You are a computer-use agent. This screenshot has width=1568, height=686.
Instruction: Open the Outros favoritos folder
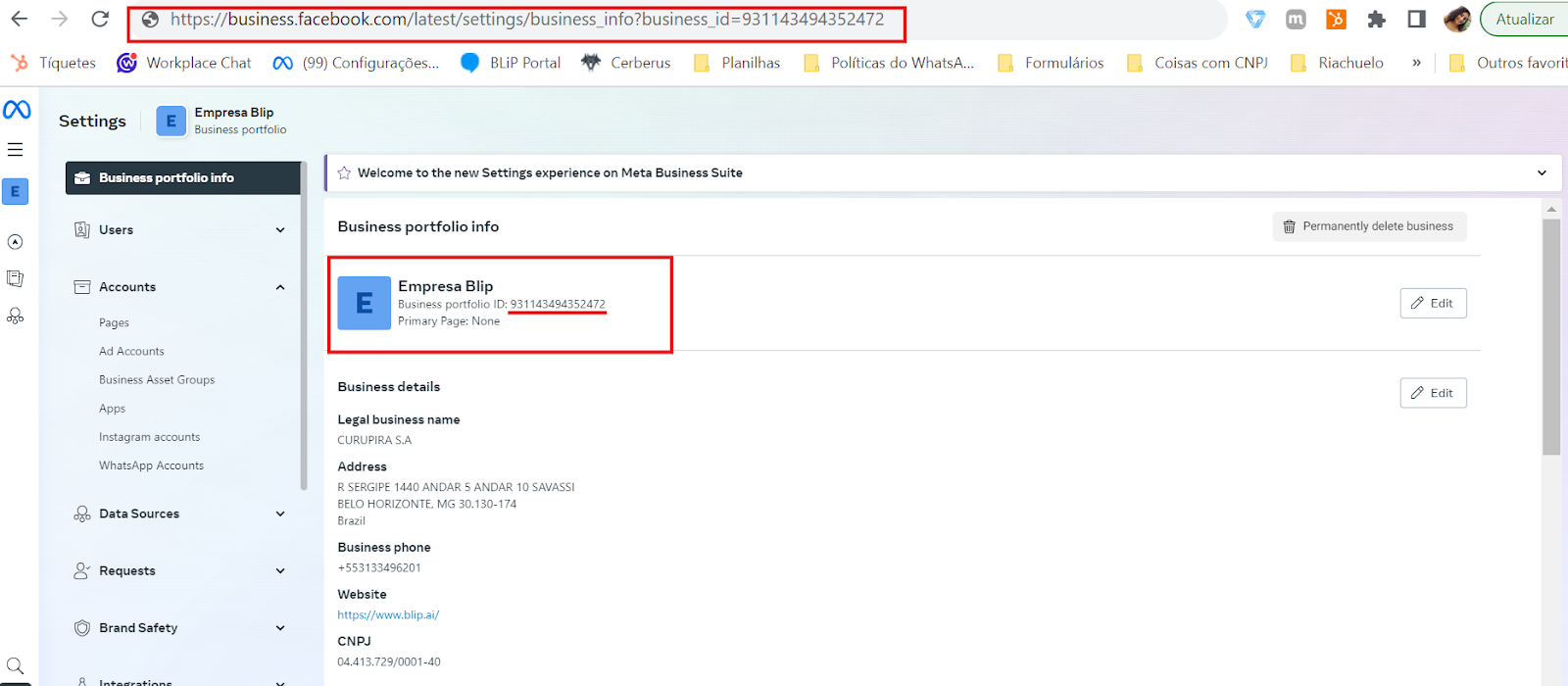pos(1508,63)
